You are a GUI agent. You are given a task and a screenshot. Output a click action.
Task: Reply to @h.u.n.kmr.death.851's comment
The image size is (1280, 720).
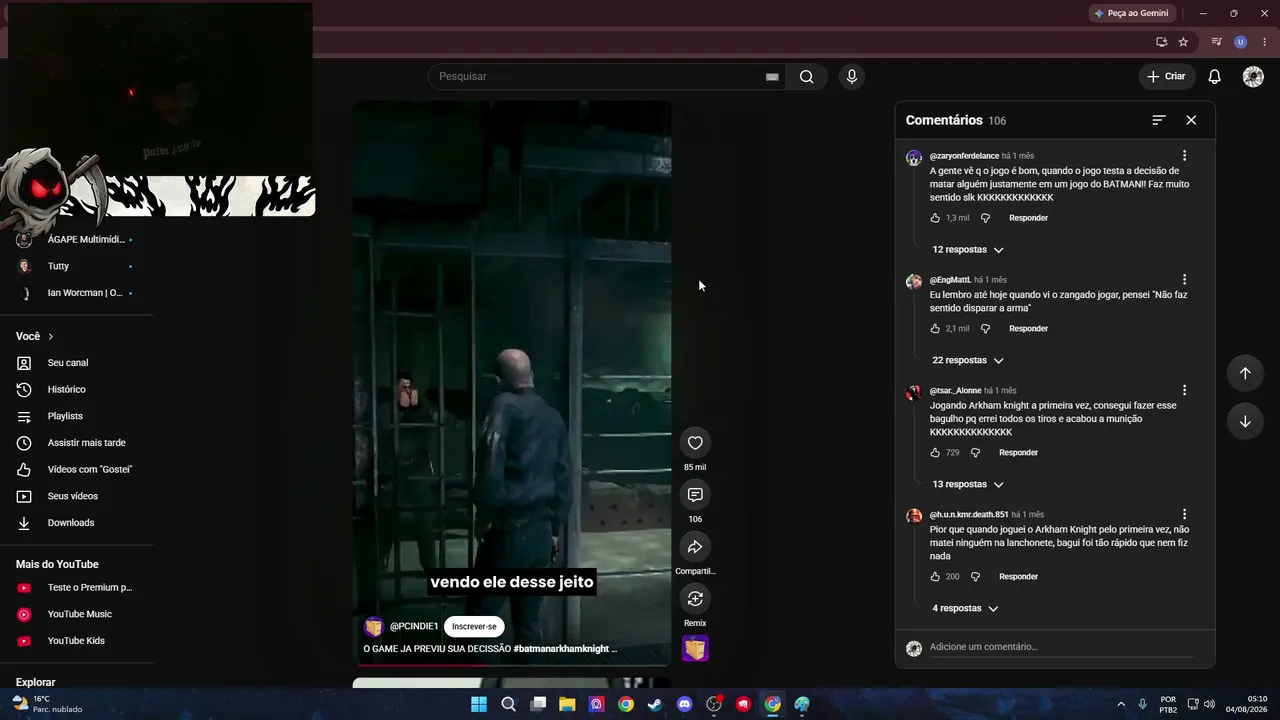pos(1018,577)
